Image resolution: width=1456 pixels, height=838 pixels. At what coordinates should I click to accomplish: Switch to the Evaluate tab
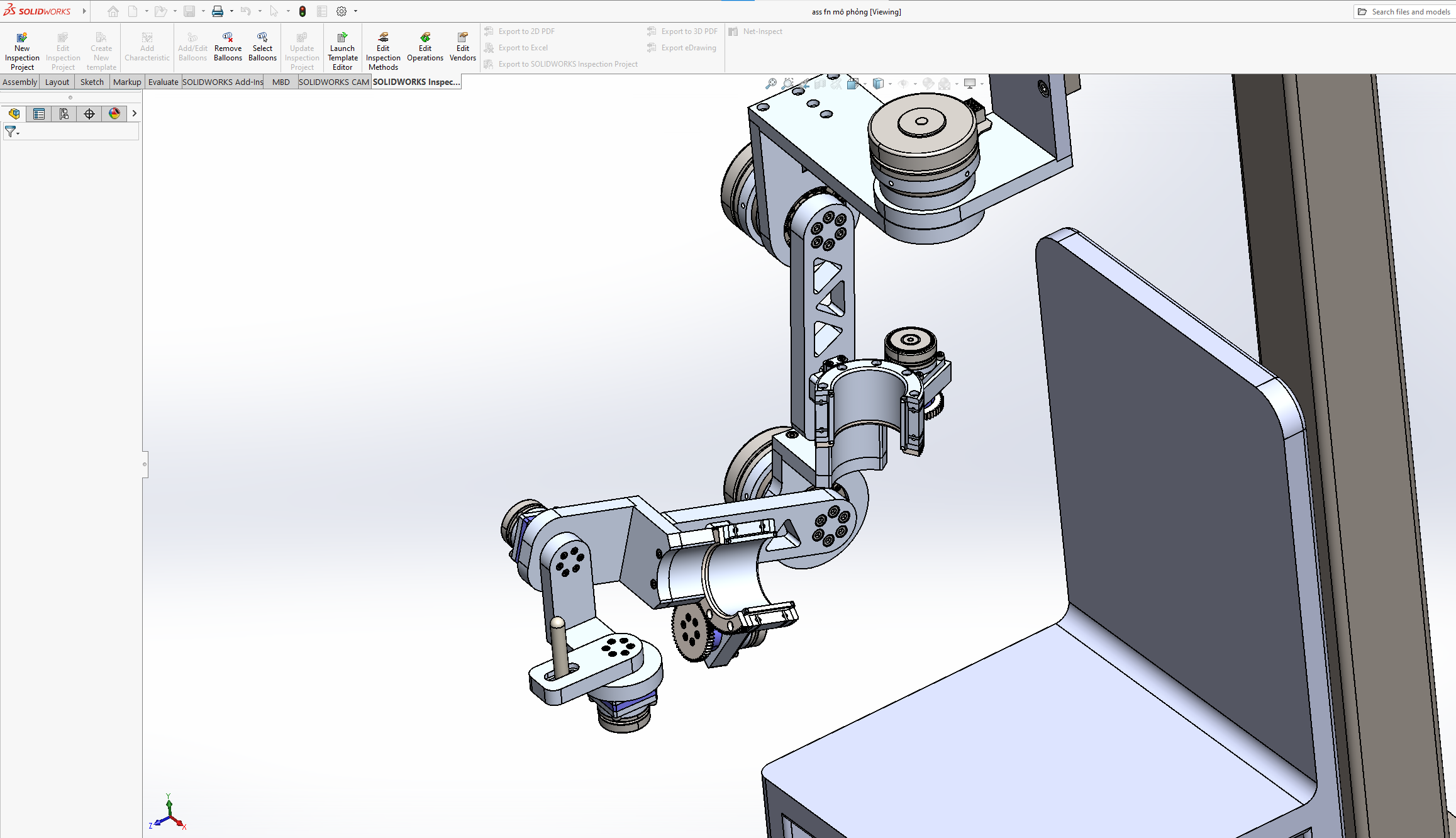tap(163, 82)
